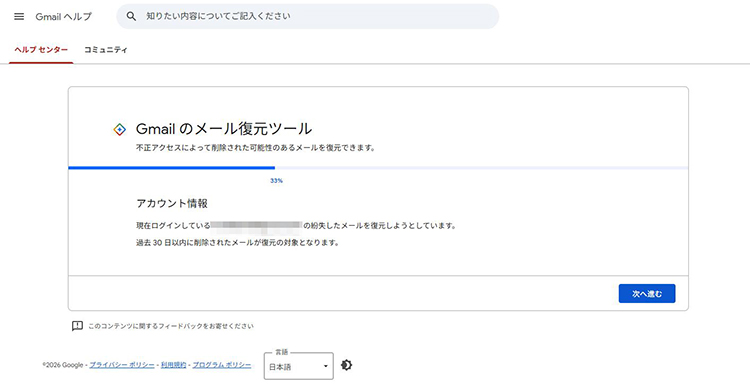Click the blue progress bar at 33%
The height and width of the screenshot is (387, 750).
coord(172,168)
